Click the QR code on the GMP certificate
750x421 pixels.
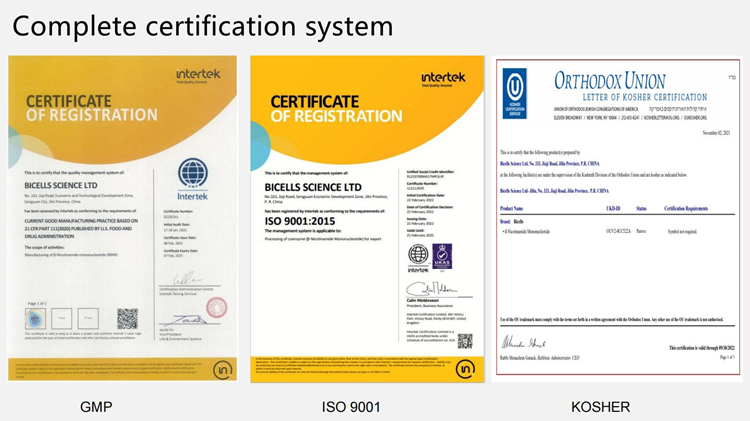(127, 319)
